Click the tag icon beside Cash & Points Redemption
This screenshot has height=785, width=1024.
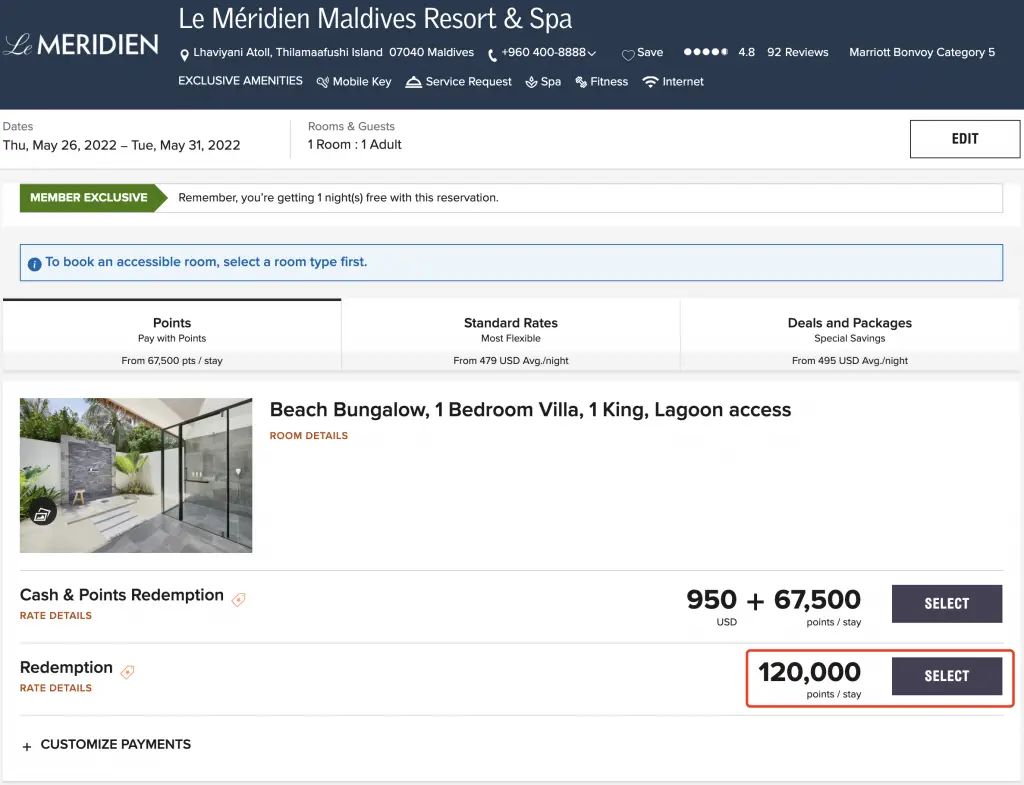238,600
